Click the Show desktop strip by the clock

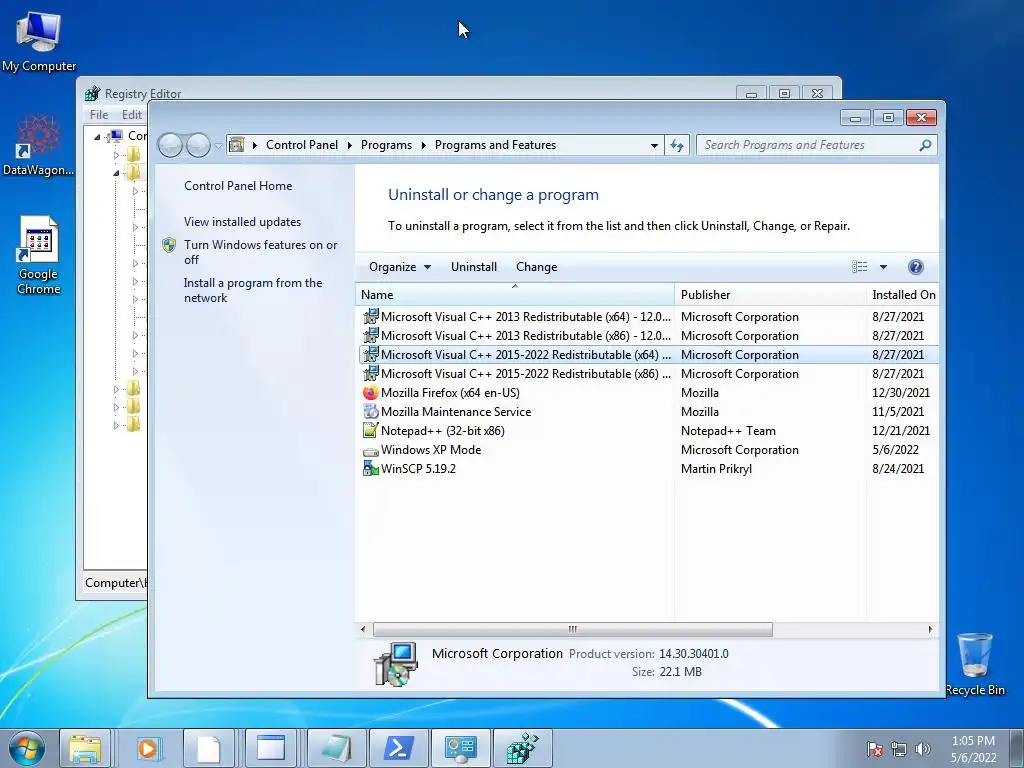click(1017, 748)
